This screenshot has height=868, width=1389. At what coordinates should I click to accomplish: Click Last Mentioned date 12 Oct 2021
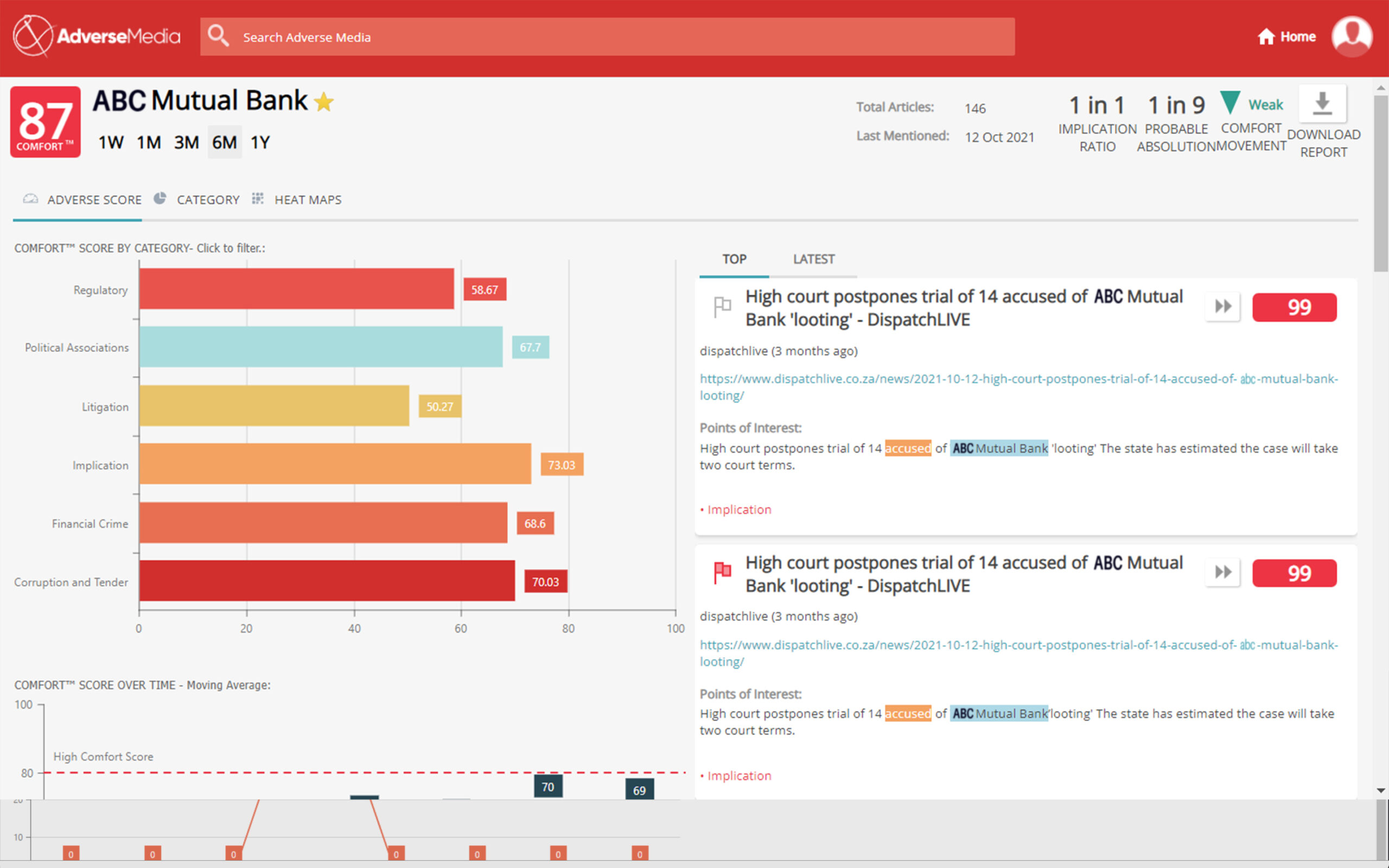pos(999,137)
